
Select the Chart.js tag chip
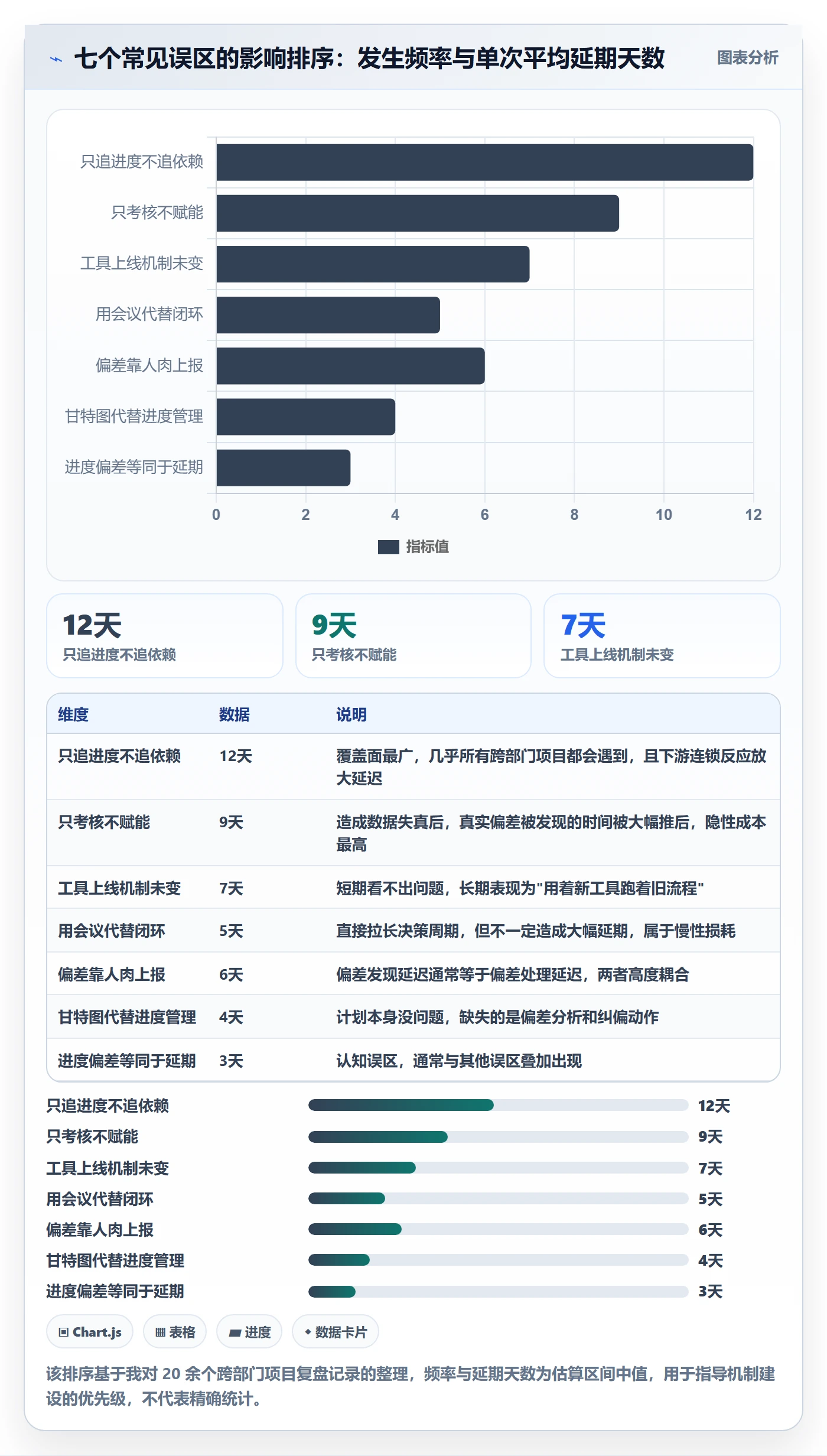coord(90,1332)
